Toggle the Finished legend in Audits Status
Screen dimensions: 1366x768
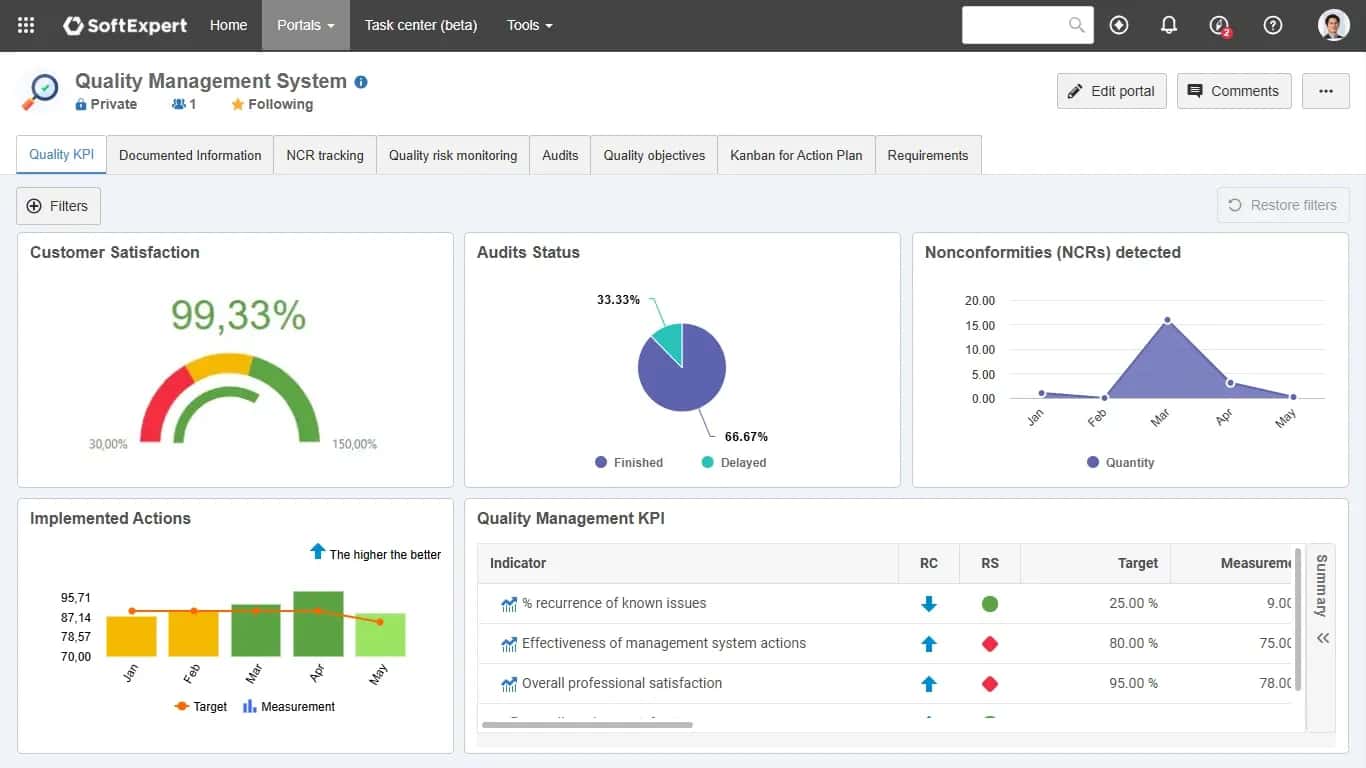[x=629, y=462]
